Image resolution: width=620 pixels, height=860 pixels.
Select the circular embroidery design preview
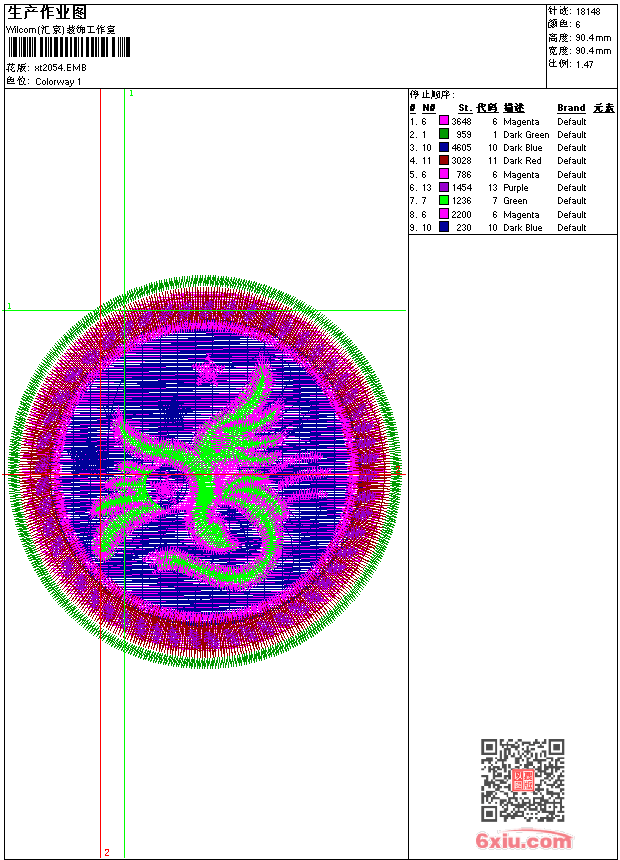click(x=205, y=472)
